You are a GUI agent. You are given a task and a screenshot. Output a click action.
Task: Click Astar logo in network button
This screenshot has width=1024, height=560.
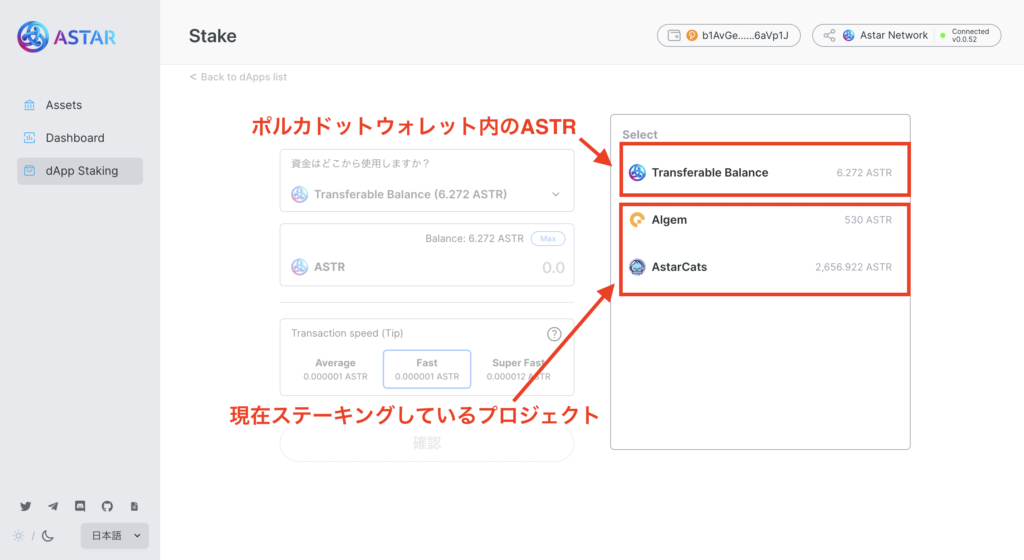848,35
